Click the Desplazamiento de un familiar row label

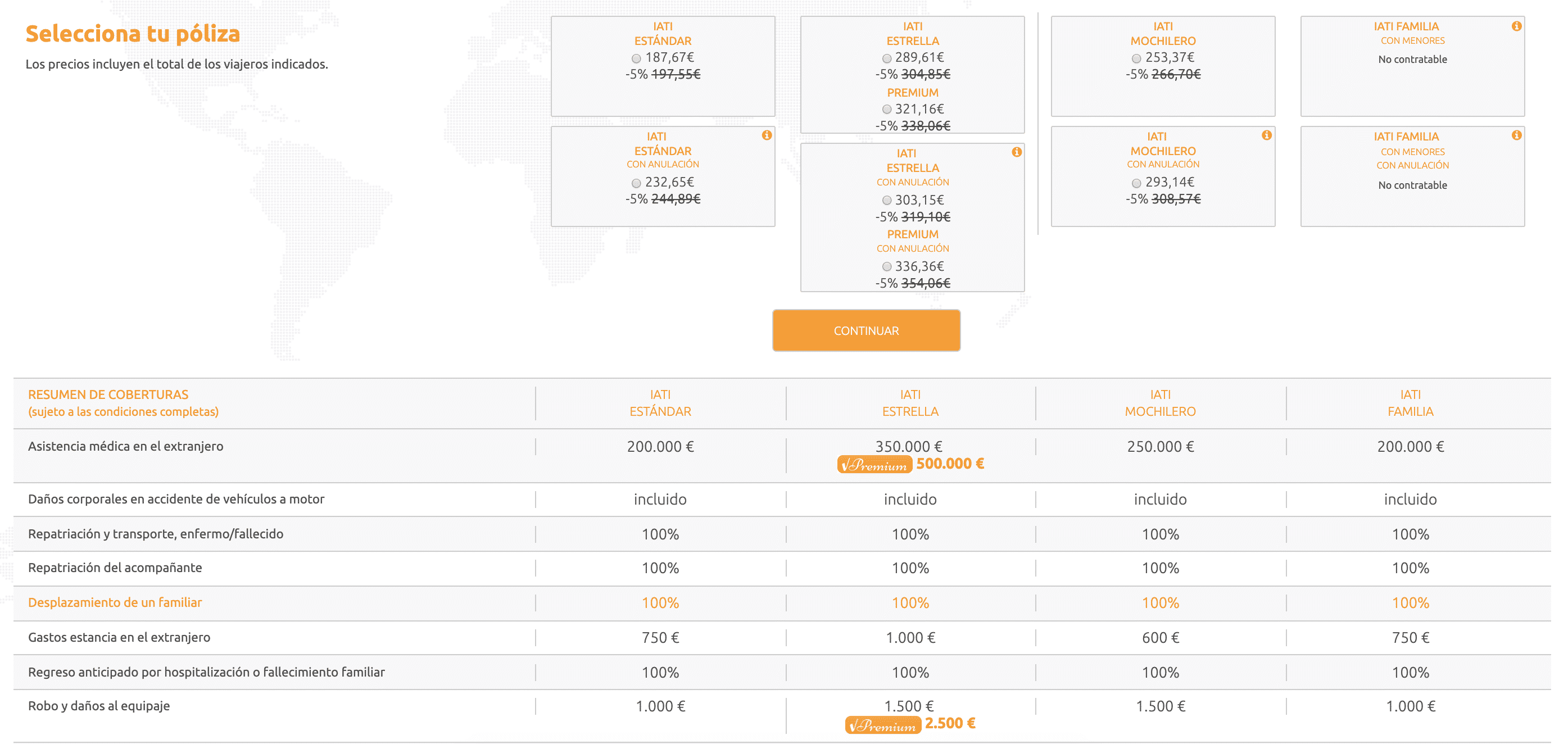115,602
